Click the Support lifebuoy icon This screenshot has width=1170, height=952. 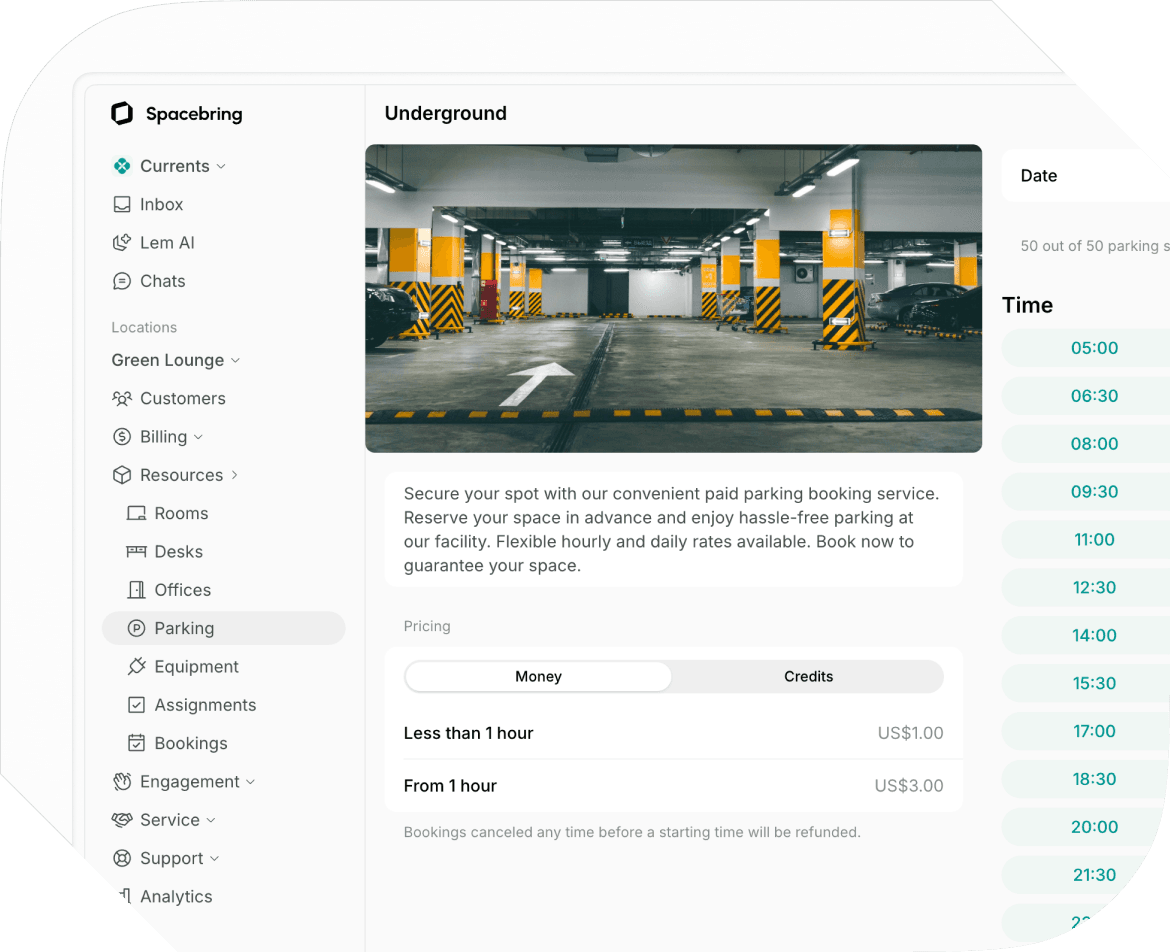pyautogui.click(x=122, y=858)
